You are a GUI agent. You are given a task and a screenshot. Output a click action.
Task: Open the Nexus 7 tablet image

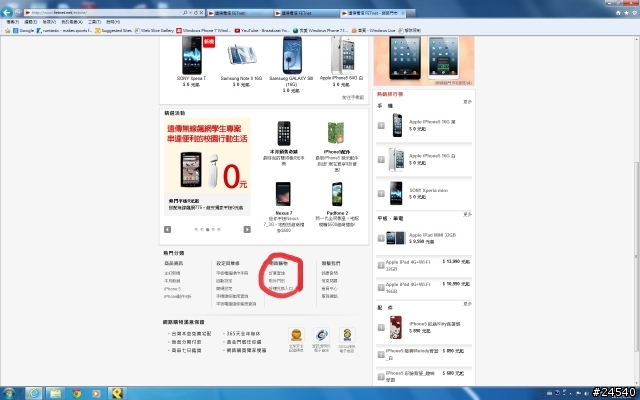(283, 194)
